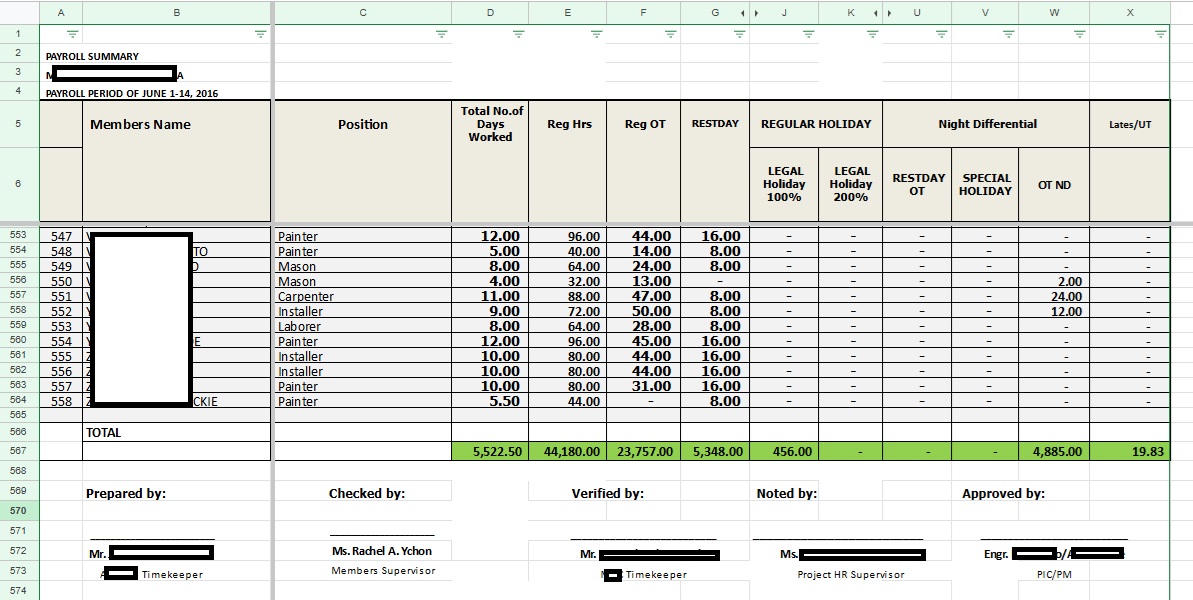The image size is (1193, 600).
Task: Click the Ms. Rachel A. Ychon cell
Action: point(381,551)
